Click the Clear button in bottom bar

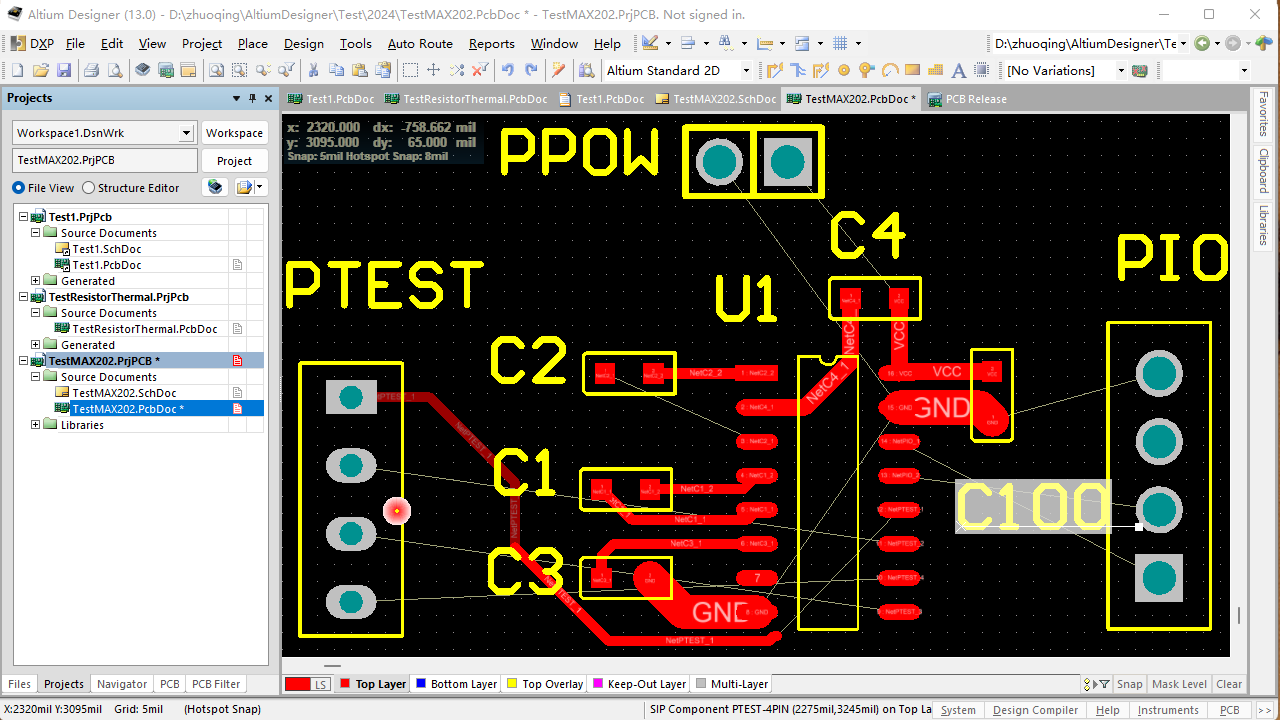pyautogui.click(x=1229, y=684)
